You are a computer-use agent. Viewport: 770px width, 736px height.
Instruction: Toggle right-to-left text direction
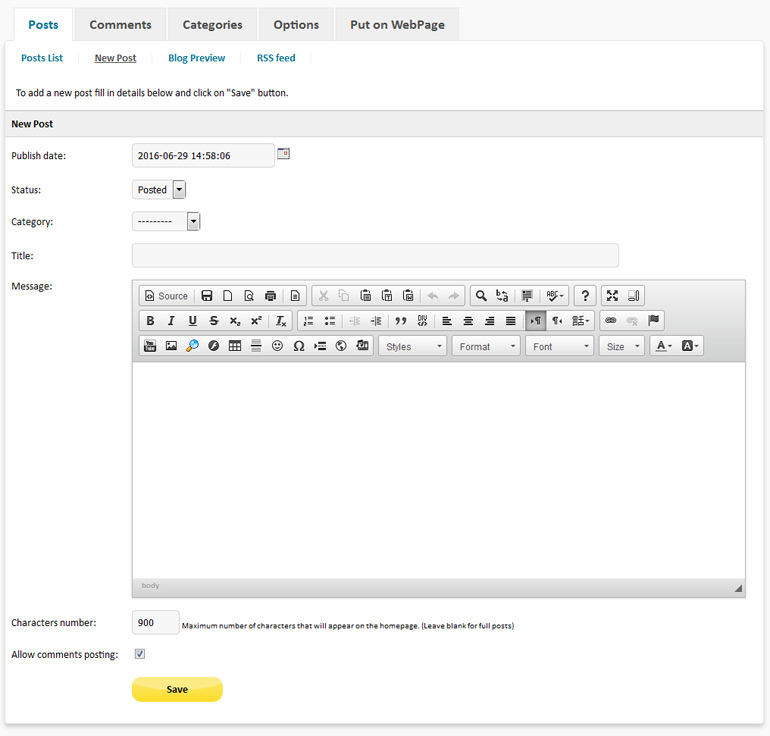tap(557, 321)
